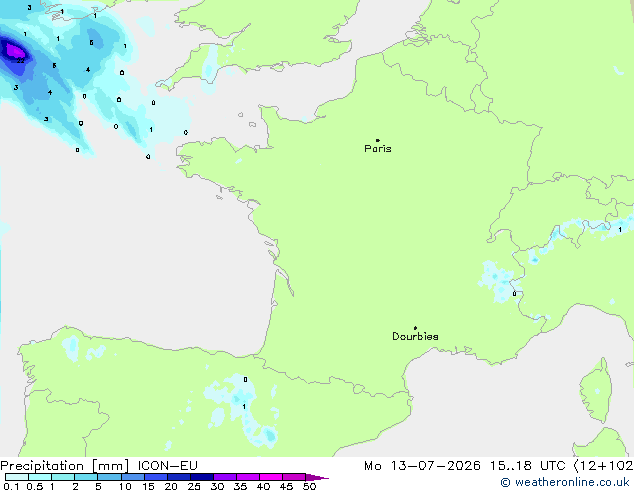
Task: Click the dot marker above Paris
Action: click(x=378, y=140)
